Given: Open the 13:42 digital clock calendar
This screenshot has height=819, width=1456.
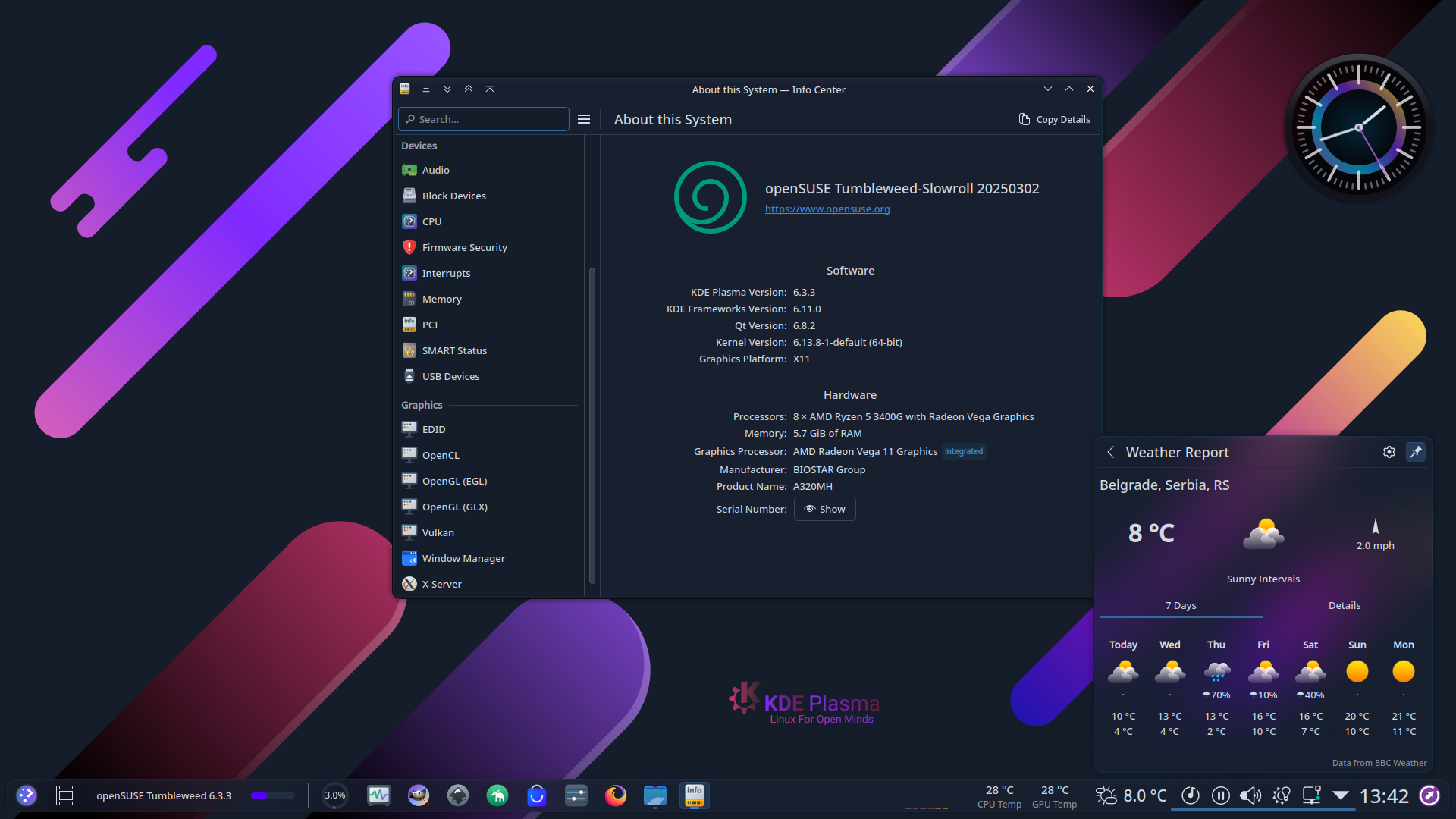Looking at the screenshot, I should pyautogui.click(x=1384, y=795).
